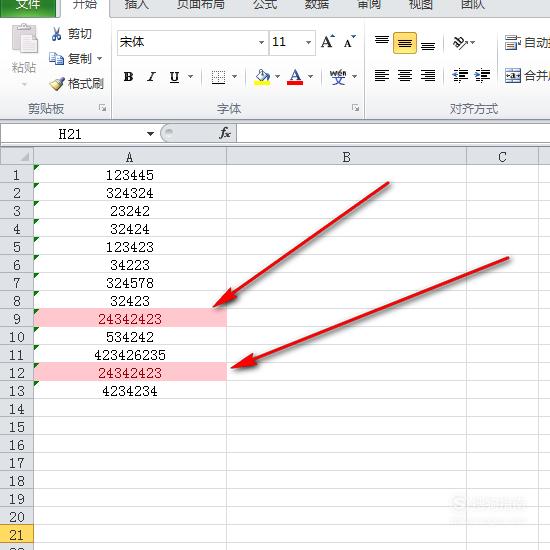Click the select-all corner triangle
This screenshot has width=550, height=550.
coord(17,156)
